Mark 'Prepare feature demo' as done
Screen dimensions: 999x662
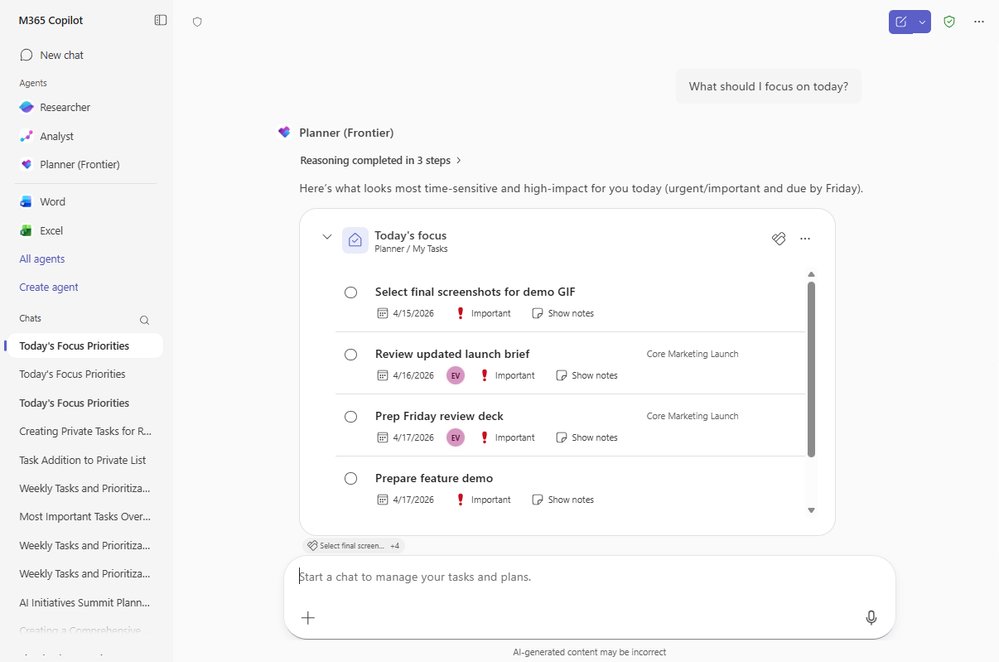[351, 478]
